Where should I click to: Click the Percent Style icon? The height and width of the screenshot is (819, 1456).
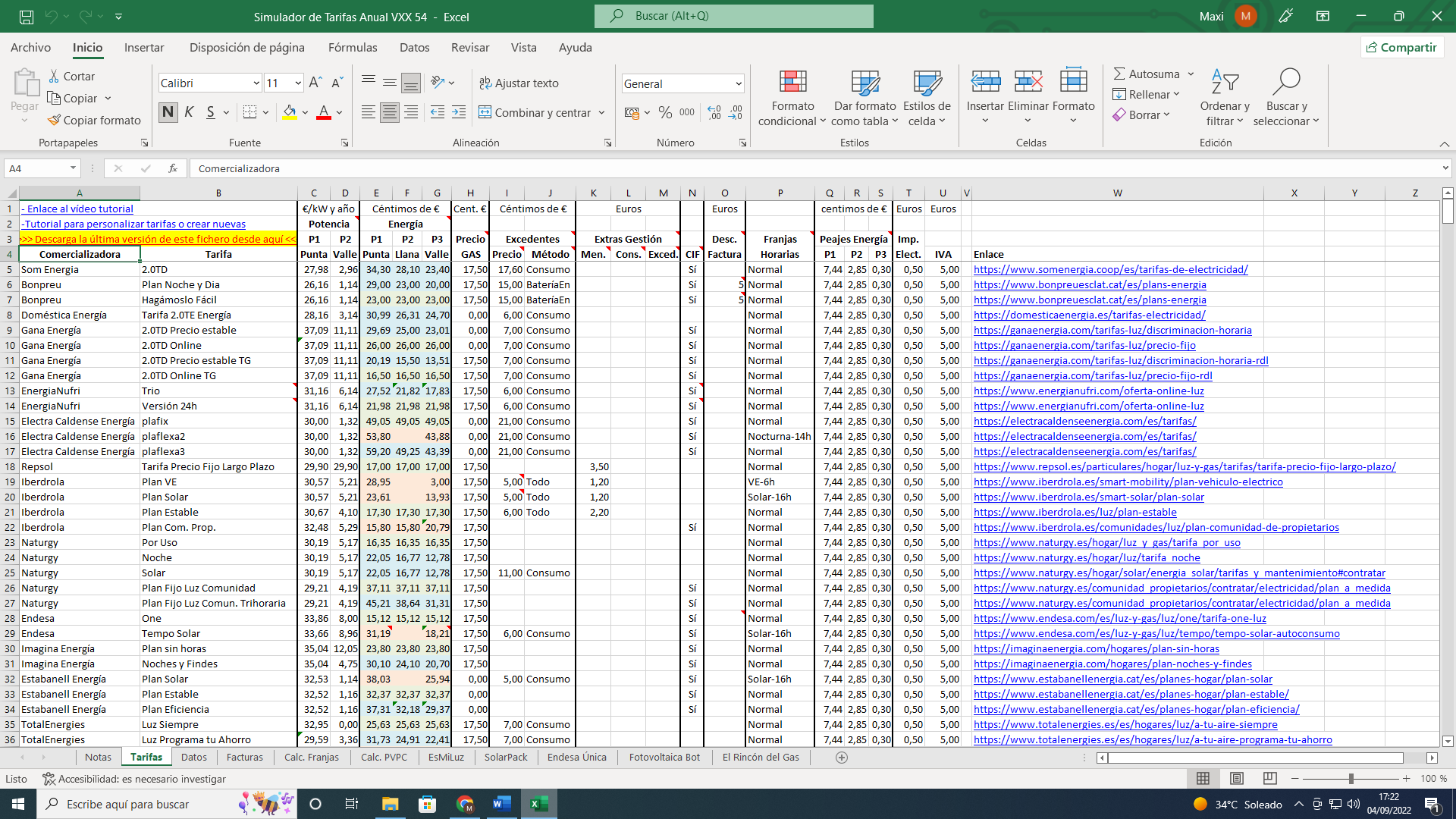tap(665, 112)
